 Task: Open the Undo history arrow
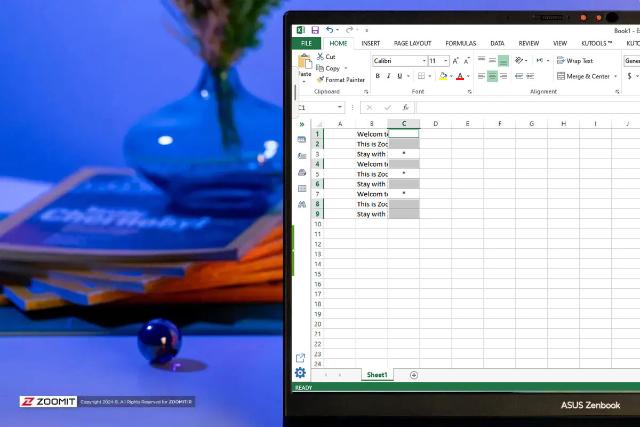point(338,30)
